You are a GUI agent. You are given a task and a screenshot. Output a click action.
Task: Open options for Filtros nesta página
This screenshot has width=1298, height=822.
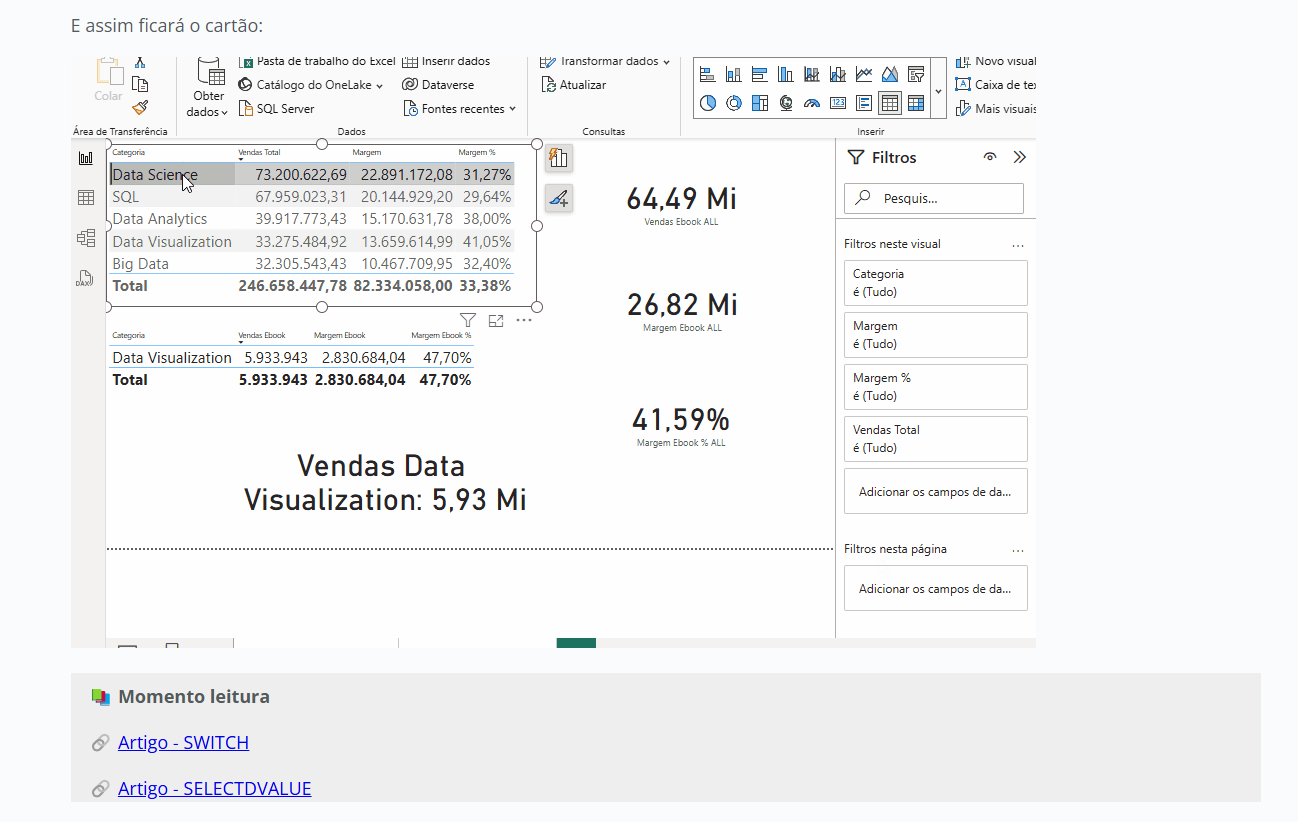coord(1018,549)
